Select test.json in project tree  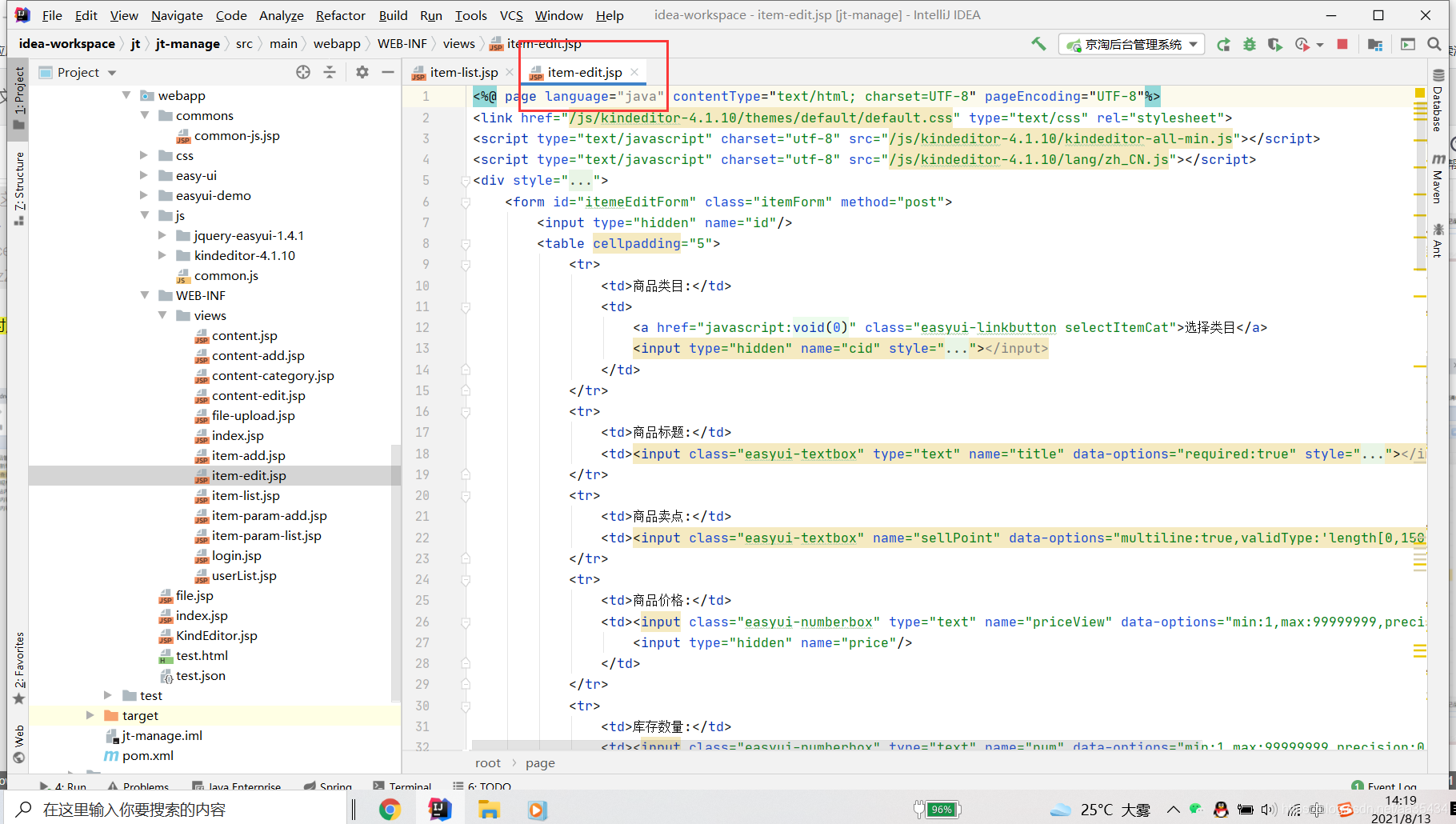click(x=200, y=675)
